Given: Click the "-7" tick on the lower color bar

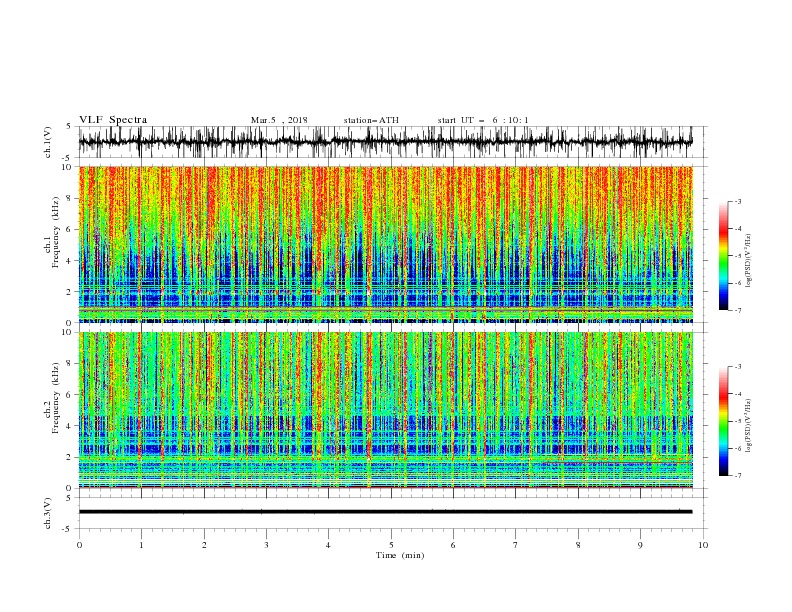Looking at the screenshot, I should point(738,476).
